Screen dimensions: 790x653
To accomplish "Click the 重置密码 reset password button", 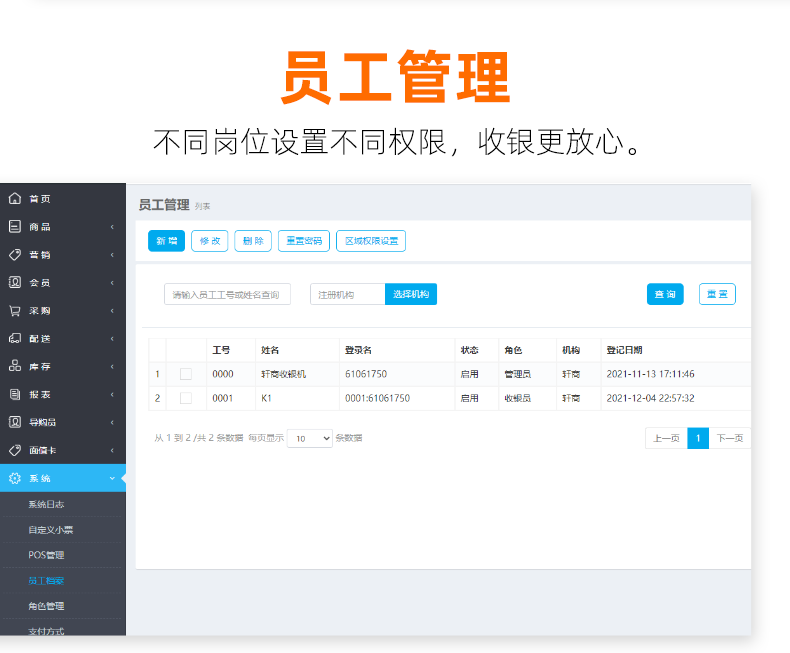I will pos(304,241).
